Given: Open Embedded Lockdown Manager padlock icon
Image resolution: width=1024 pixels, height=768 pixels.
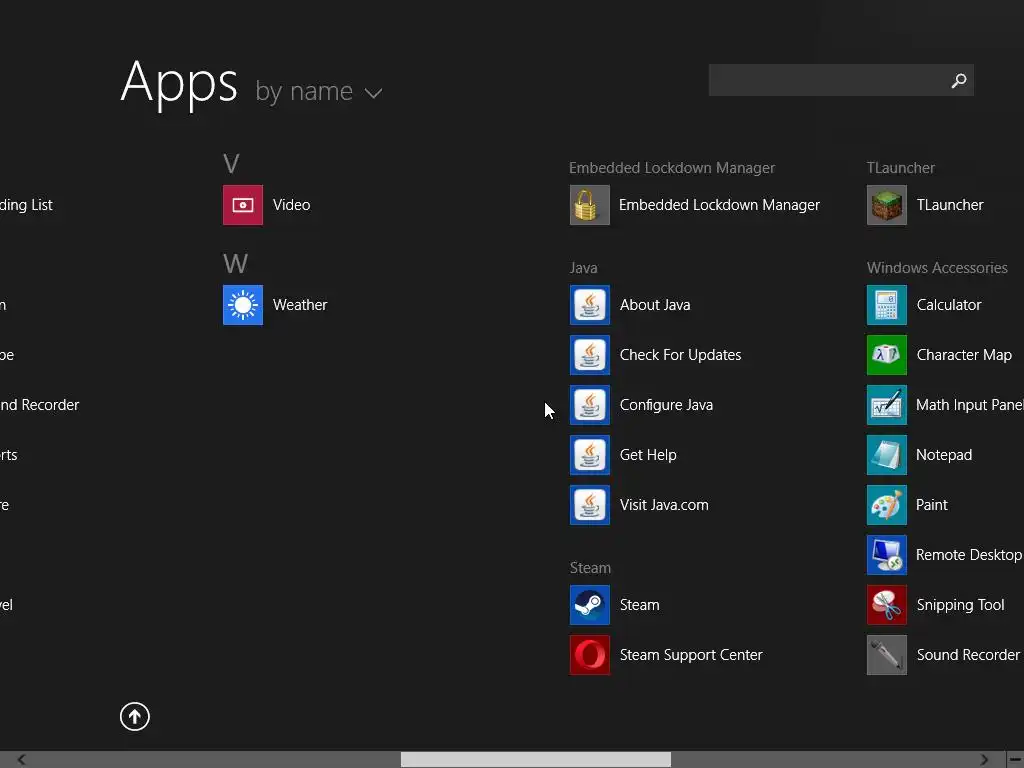Looking at the screenshot, I should point(590,205).
